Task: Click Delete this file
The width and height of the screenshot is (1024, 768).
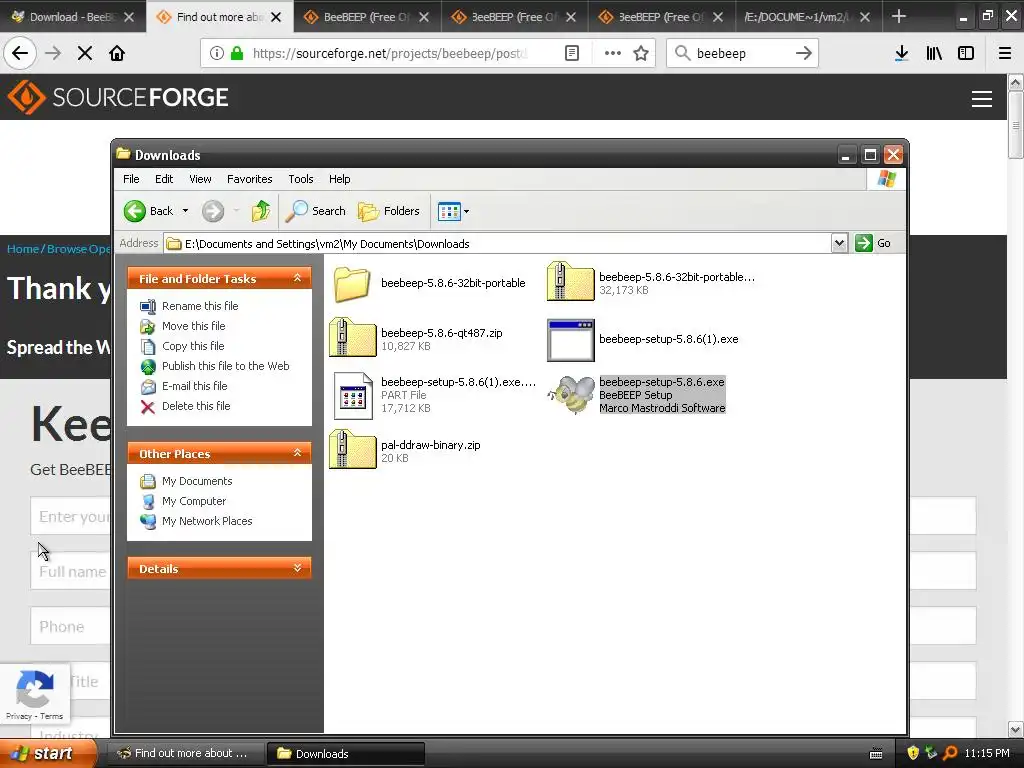Action: [x=196, y=406]
